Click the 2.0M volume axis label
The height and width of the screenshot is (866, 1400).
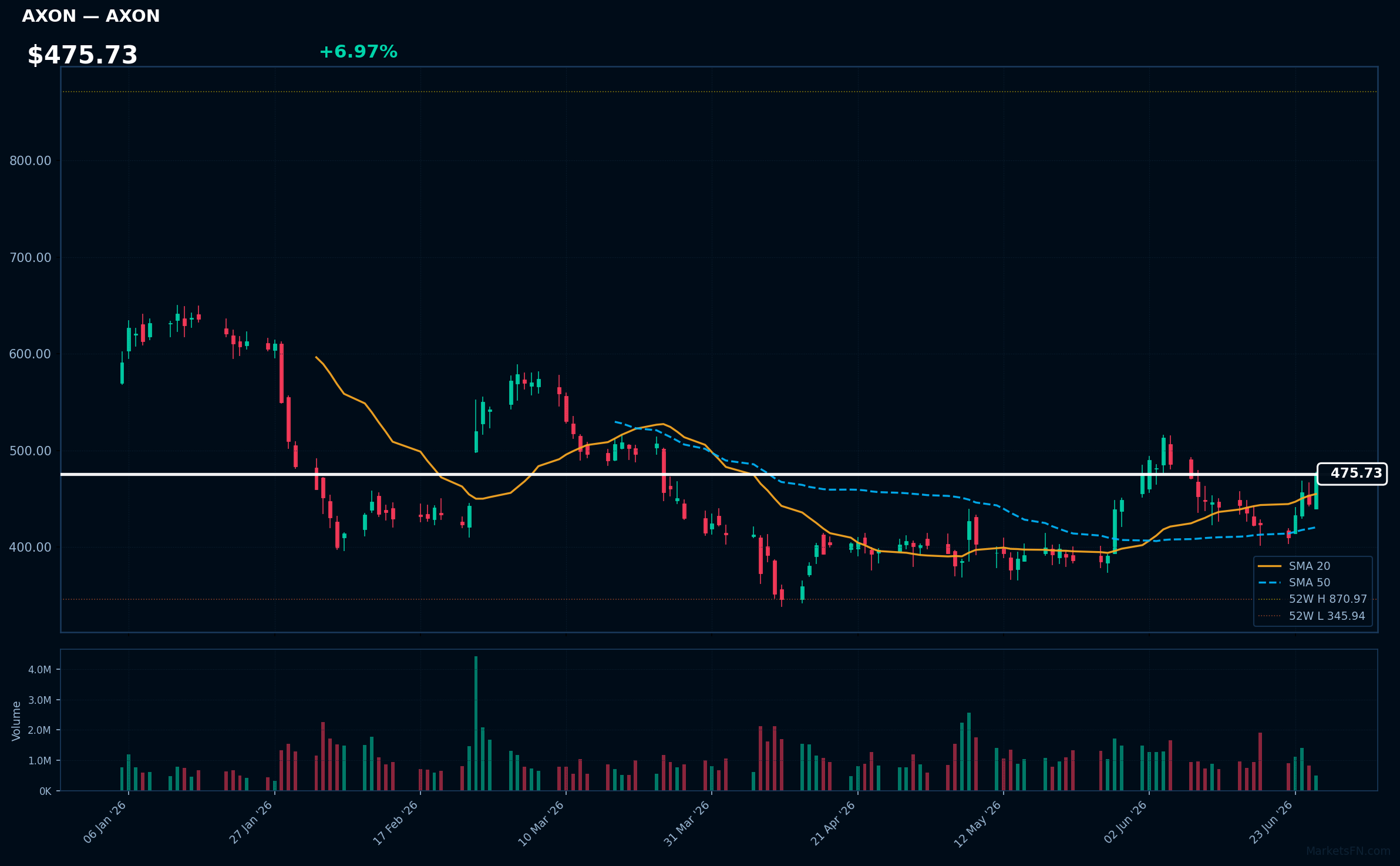pyautogui.click(x=40, y=730)
